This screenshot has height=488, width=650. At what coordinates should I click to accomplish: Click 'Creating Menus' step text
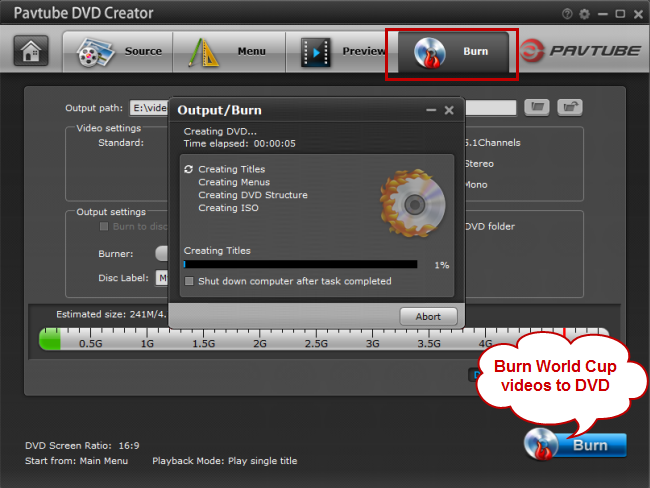click(x=234, y=182)
